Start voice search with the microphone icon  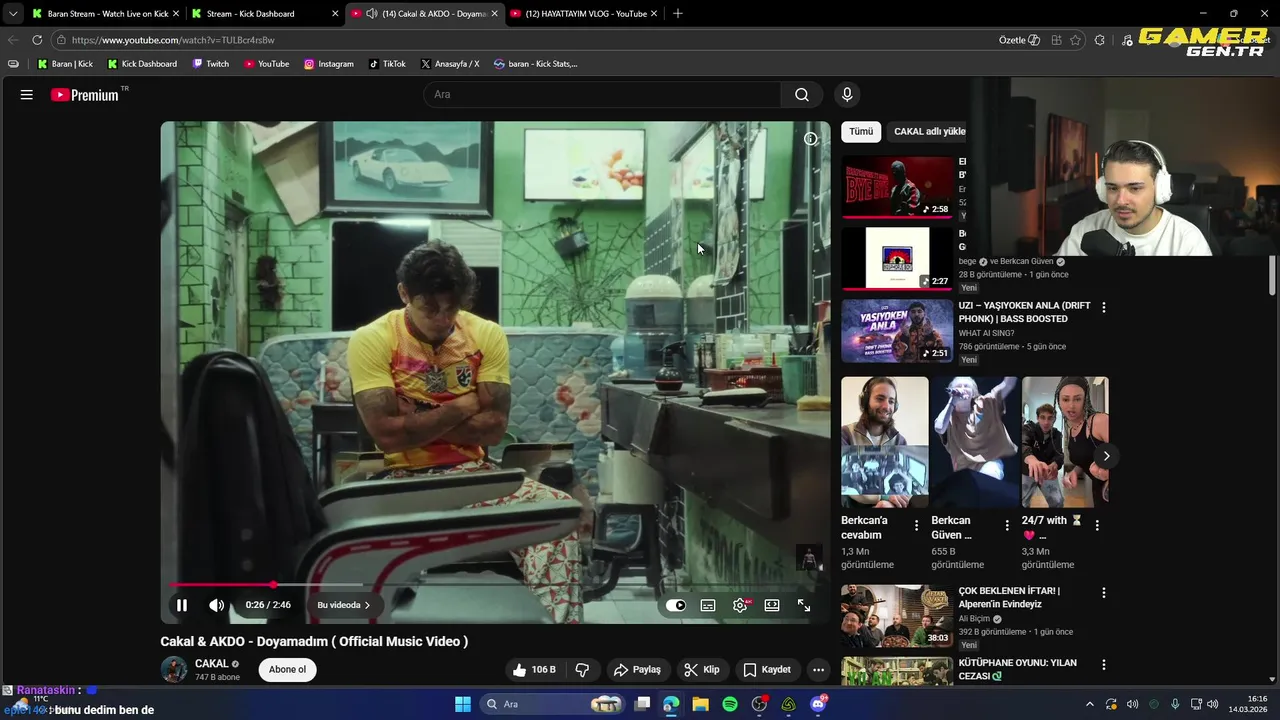pos(847,95)
